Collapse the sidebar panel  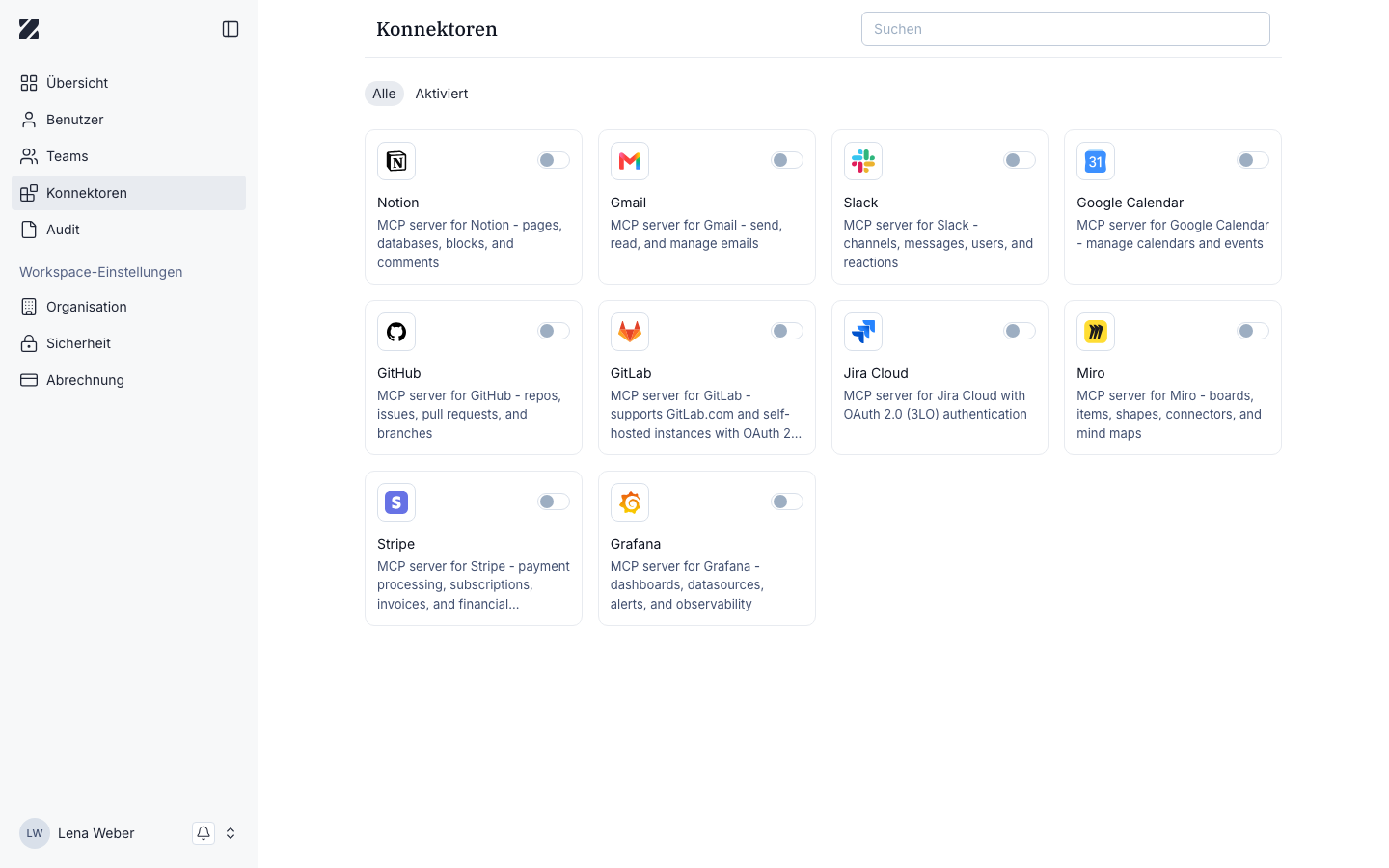tap(231, 29)
